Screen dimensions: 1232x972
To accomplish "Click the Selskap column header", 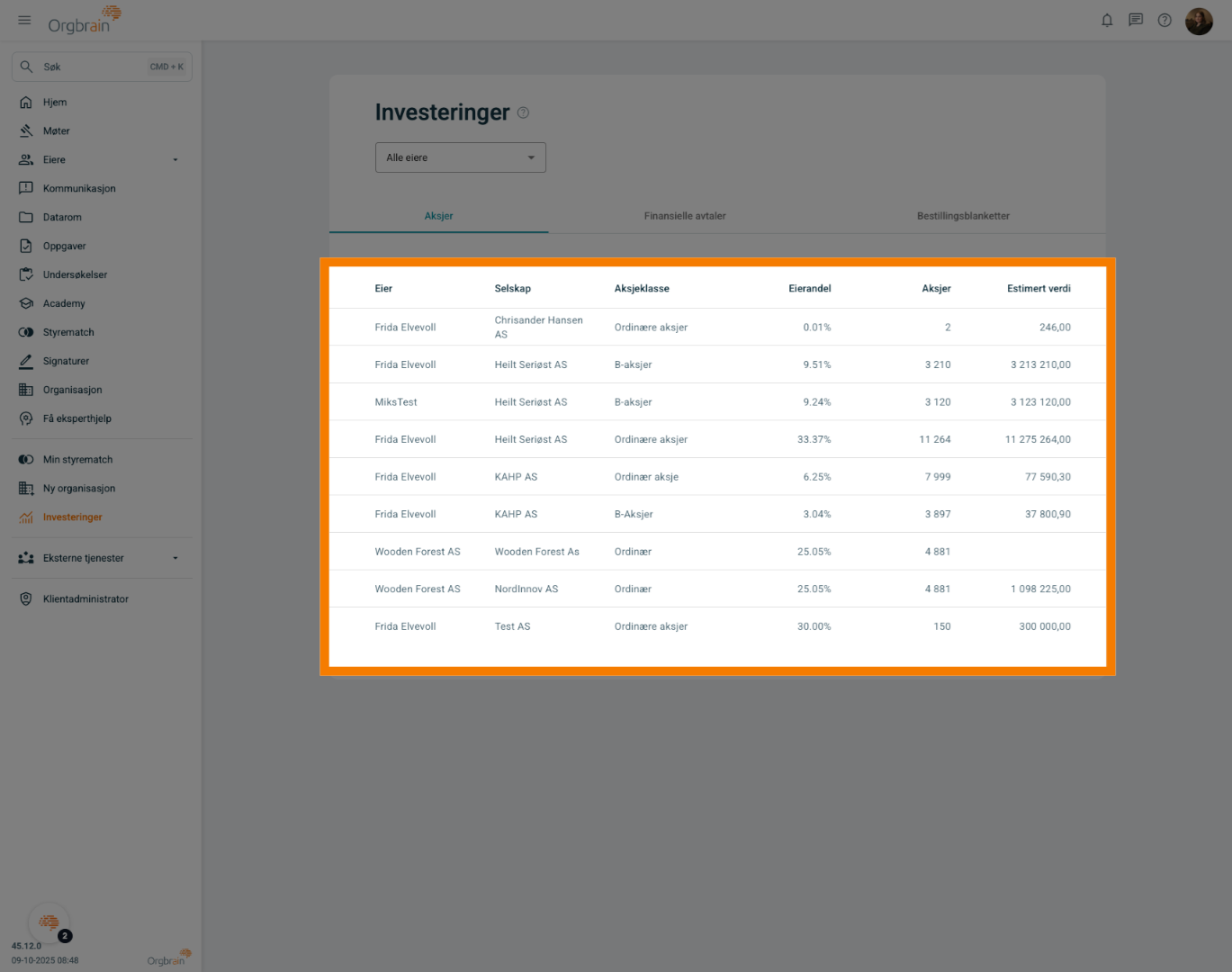I will point(513,289).
